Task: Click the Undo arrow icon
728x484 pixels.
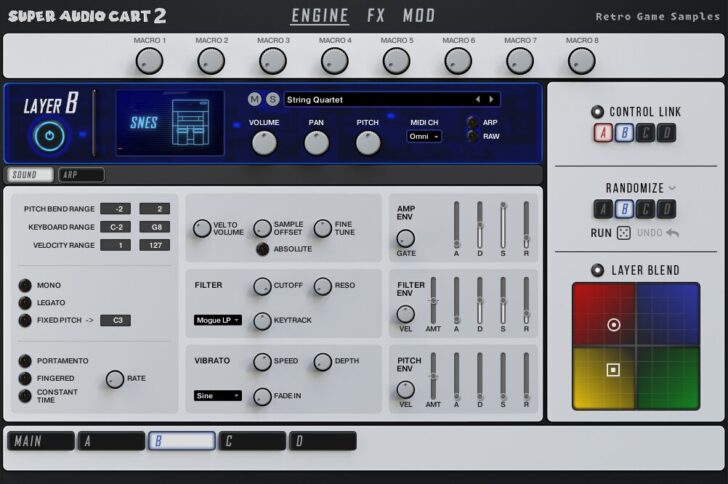Action: click(672, 233)
